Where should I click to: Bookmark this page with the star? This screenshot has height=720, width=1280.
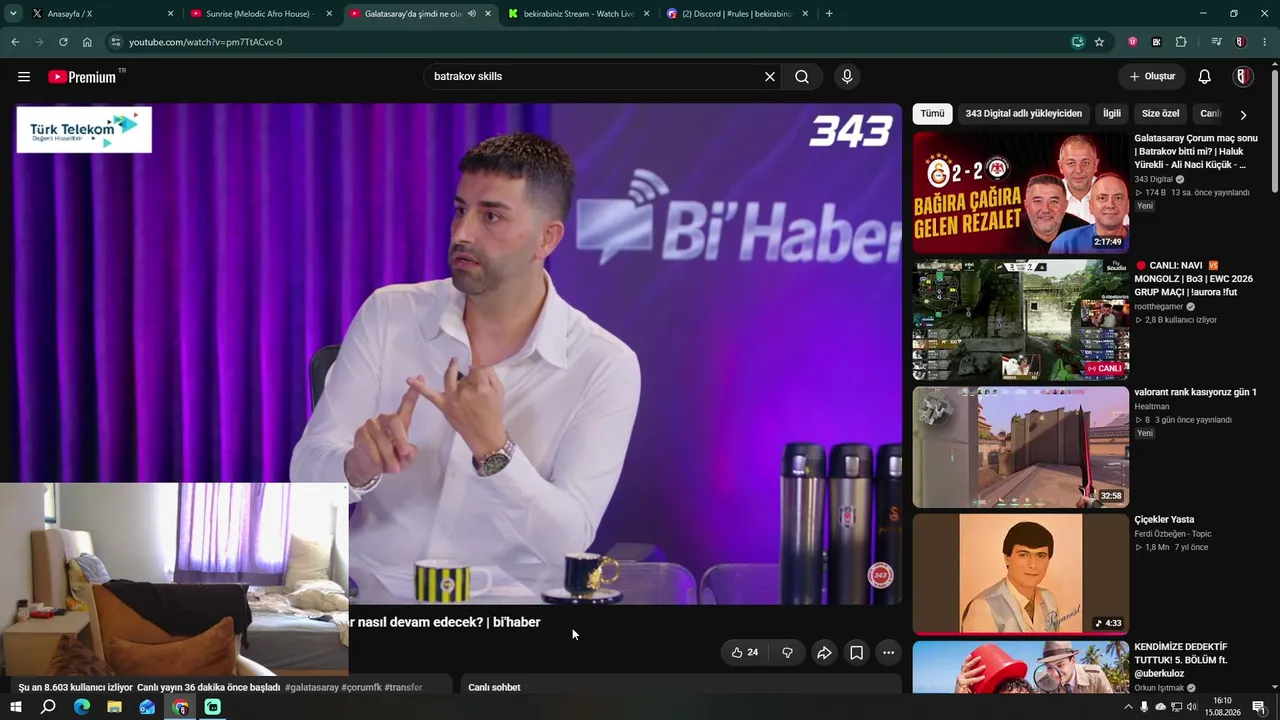(x=1099, y=42)
